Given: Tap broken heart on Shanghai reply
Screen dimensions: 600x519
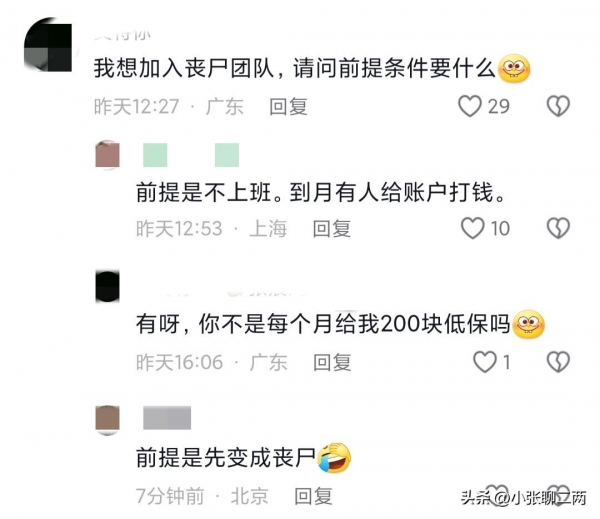Looking at the screenshot, I should (x=558, y=228).
